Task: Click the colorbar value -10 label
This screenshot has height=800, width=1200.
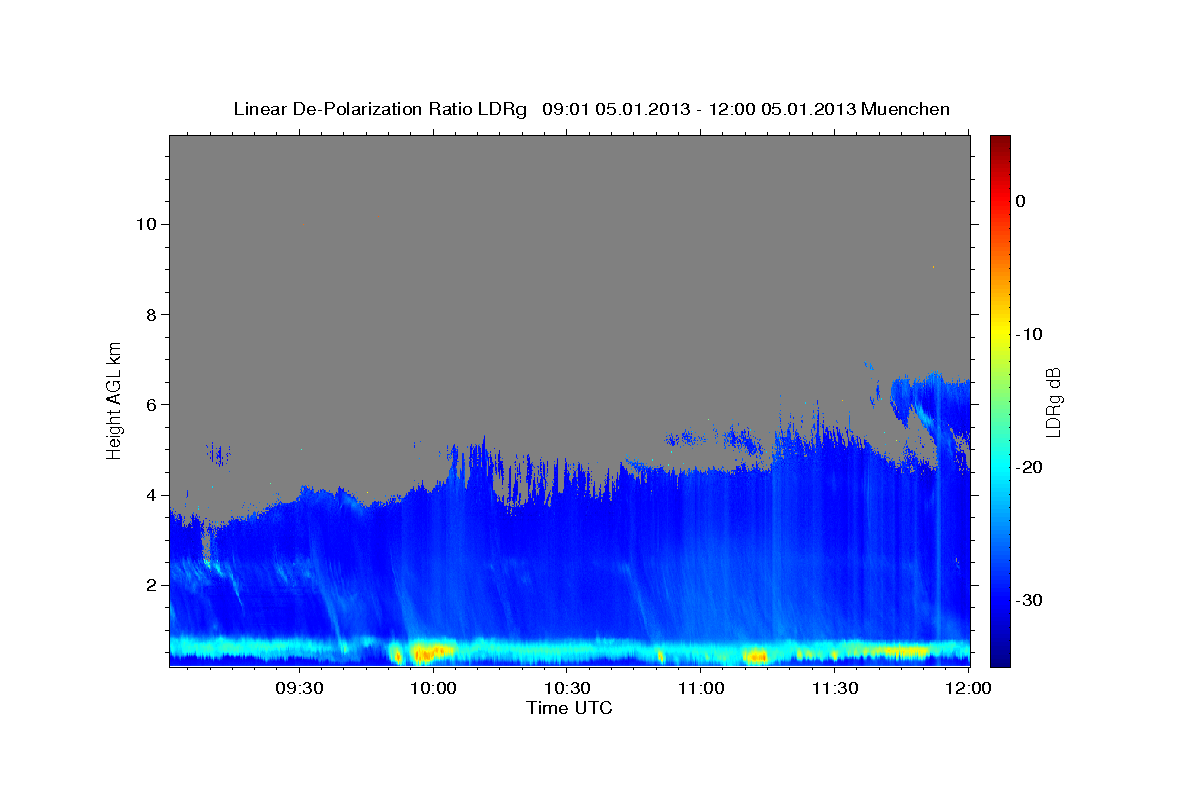Action: pos(1029,334)
